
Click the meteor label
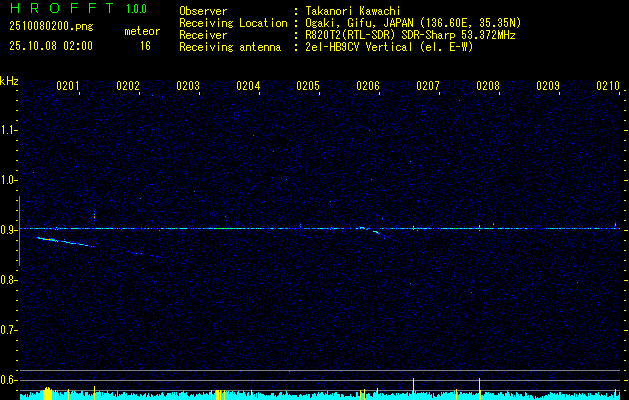tap(142, 31)
